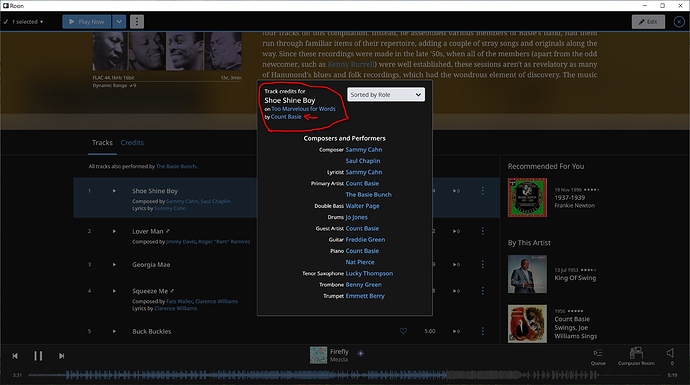Open the more menu for Lover Man row
This screenshot has height=385, width=690.
click(x=483, y=231)
